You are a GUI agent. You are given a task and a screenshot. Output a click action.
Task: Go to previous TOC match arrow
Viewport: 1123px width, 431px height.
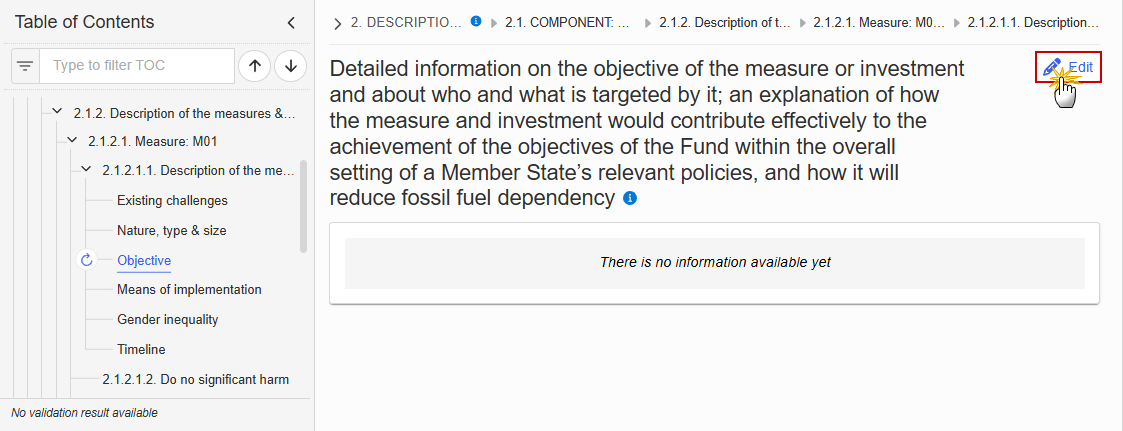254,66
